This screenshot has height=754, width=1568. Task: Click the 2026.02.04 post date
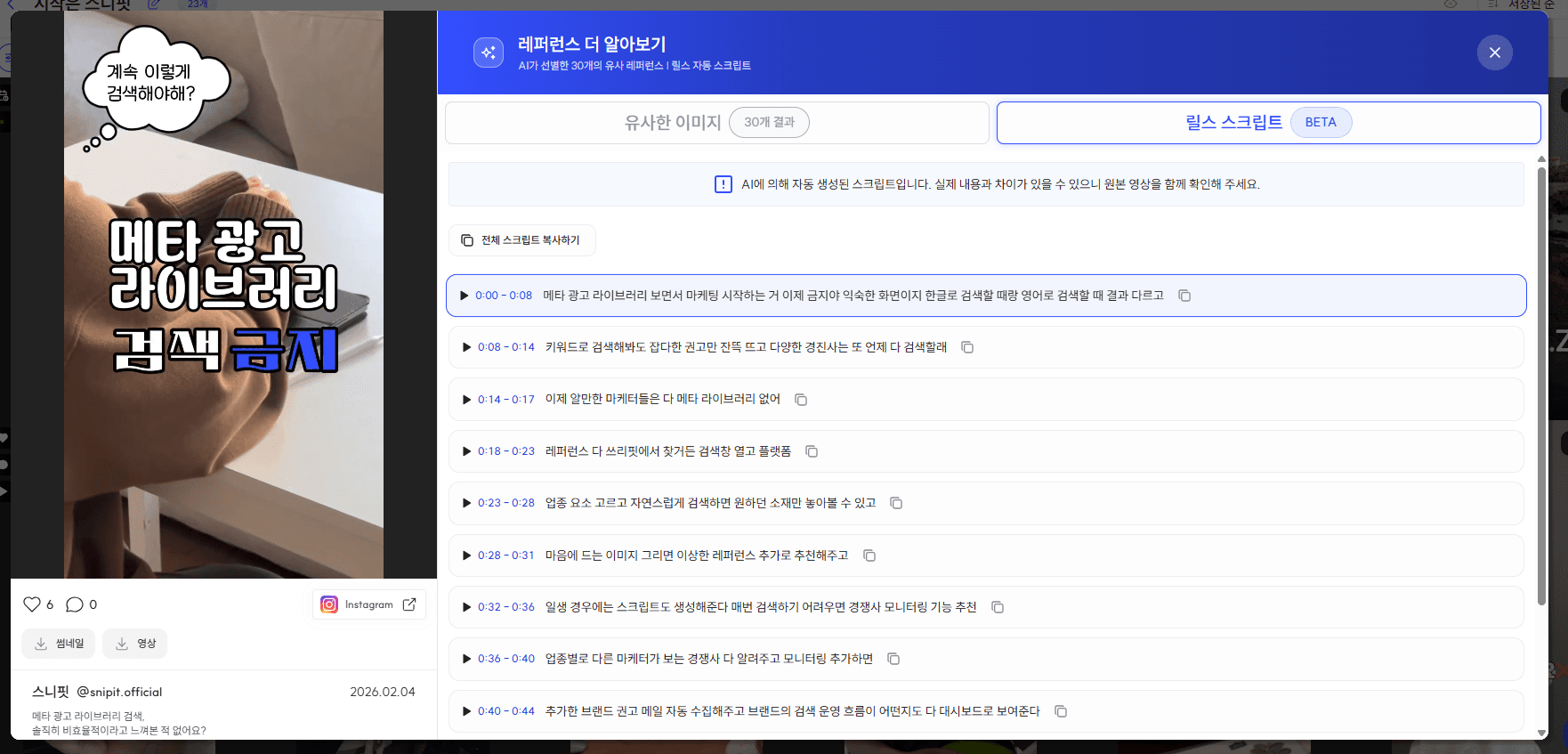pos(383,692)
